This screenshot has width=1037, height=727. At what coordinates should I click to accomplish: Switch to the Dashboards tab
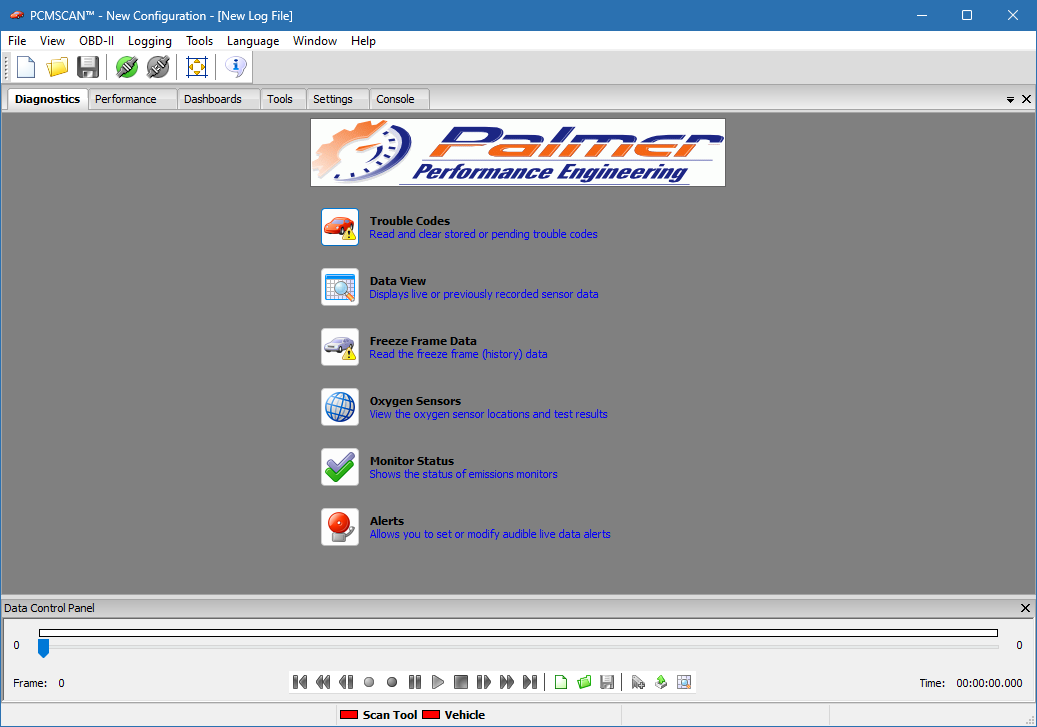coord(213,99)
